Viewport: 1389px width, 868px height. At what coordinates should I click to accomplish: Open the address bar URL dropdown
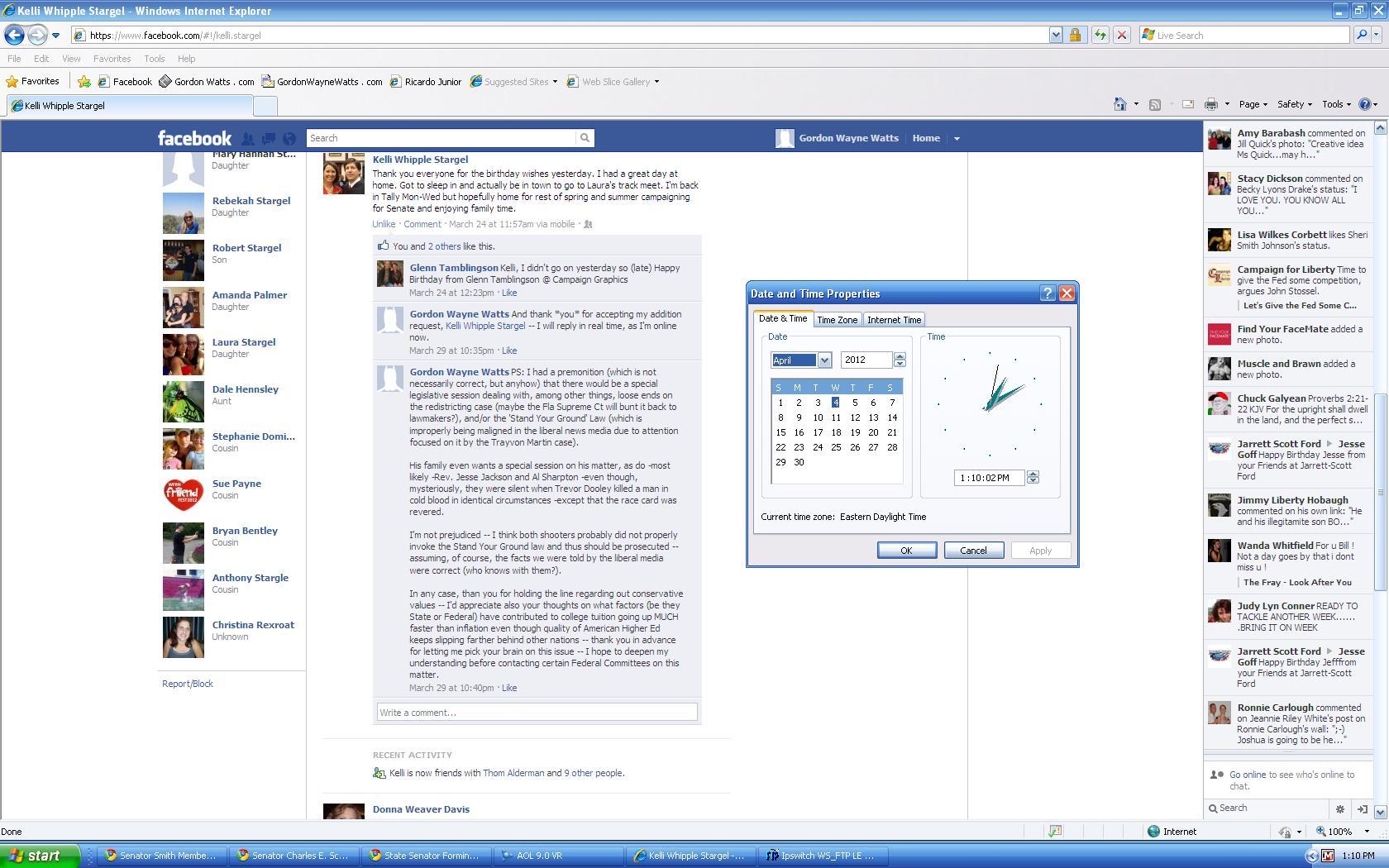1056,35
